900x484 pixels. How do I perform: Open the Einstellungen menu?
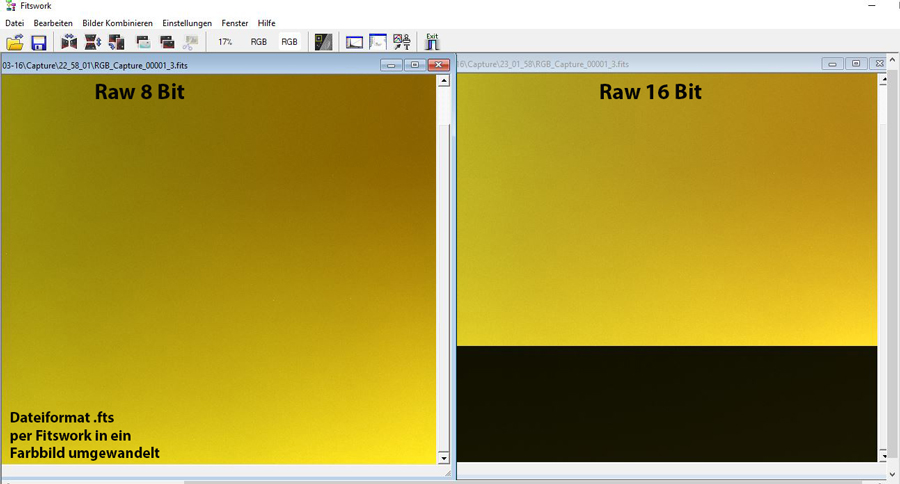click(x=187, y=23)
